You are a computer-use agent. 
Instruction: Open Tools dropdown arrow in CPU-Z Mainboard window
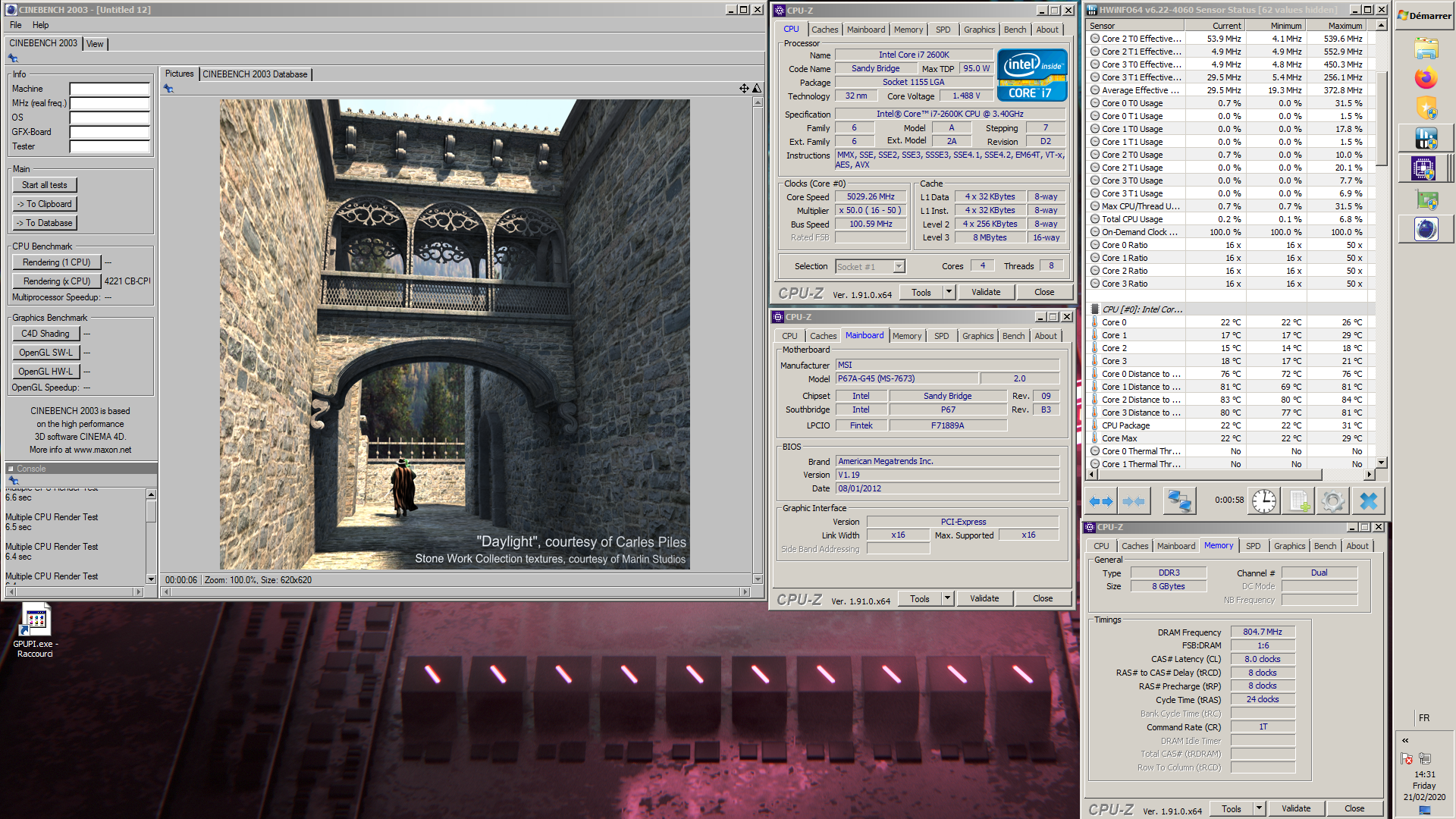[x=946, y=598]
